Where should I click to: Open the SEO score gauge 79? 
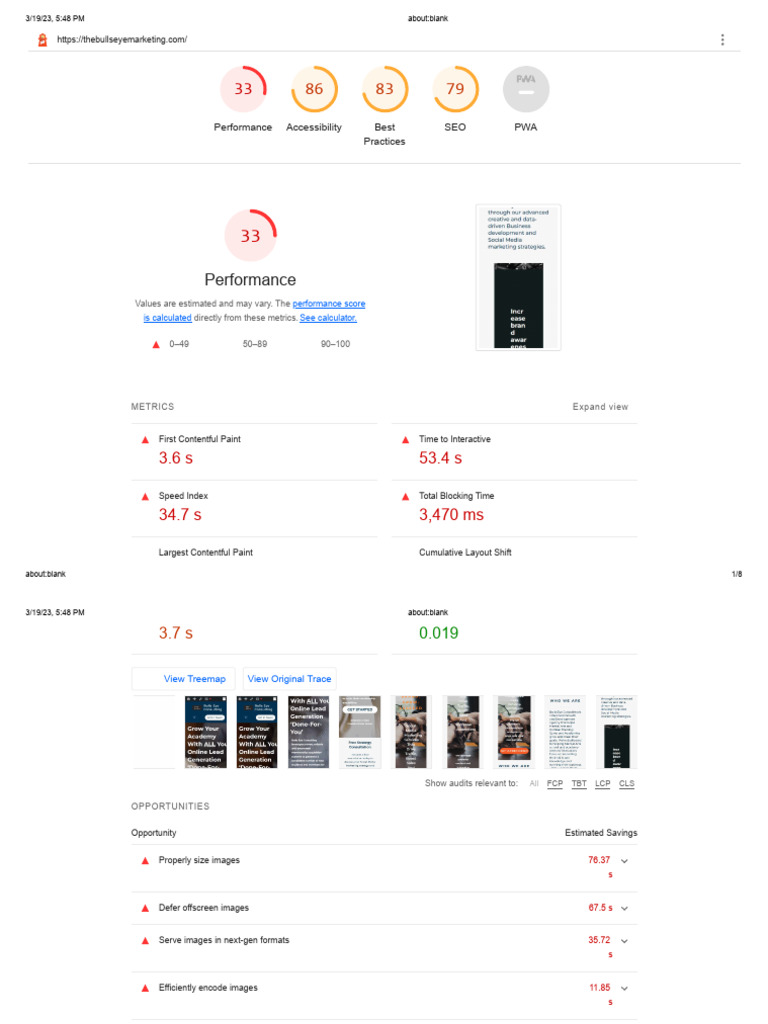455,89
